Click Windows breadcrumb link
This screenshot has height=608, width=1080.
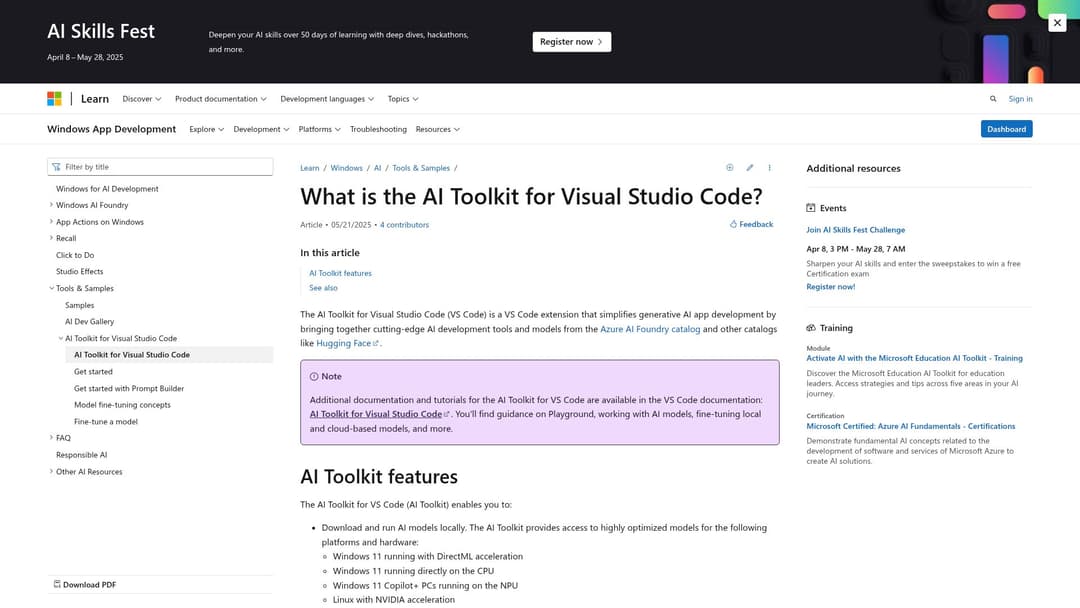point(346,167)
